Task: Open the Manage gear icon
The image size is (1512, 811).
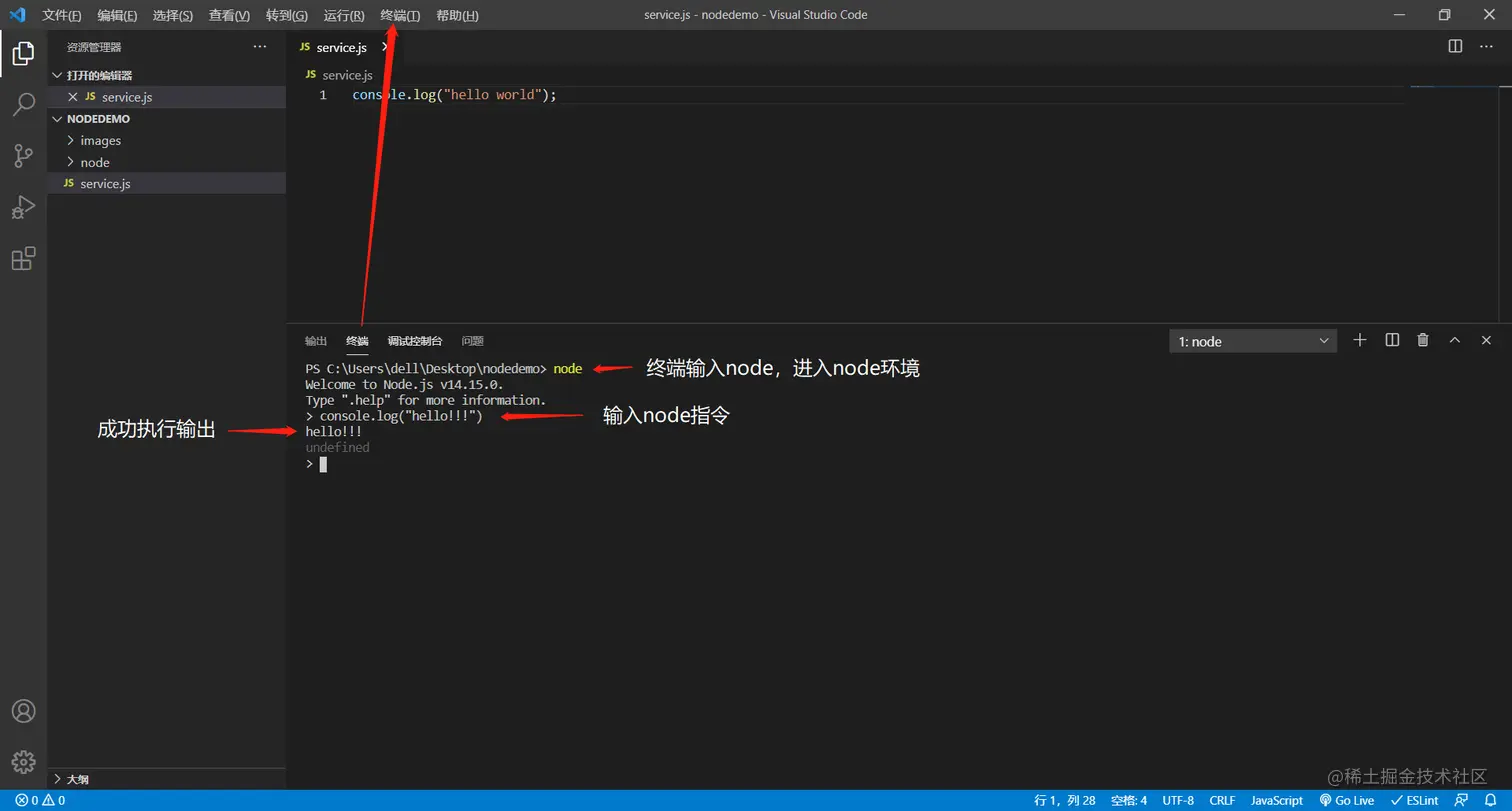Action: (x=23, y=761)
